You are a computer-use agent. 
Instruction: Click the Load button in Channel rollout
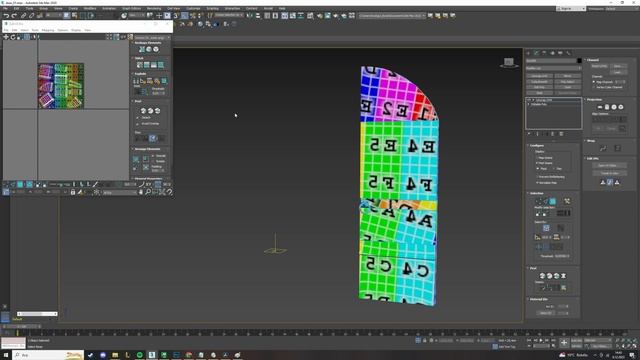click(618, 72)
